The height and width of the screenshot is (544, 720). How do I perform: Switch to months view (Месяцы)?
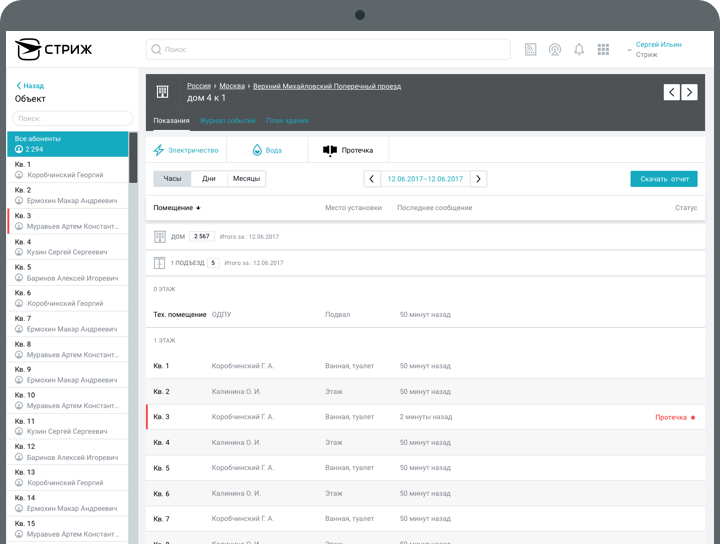[245, 179]
